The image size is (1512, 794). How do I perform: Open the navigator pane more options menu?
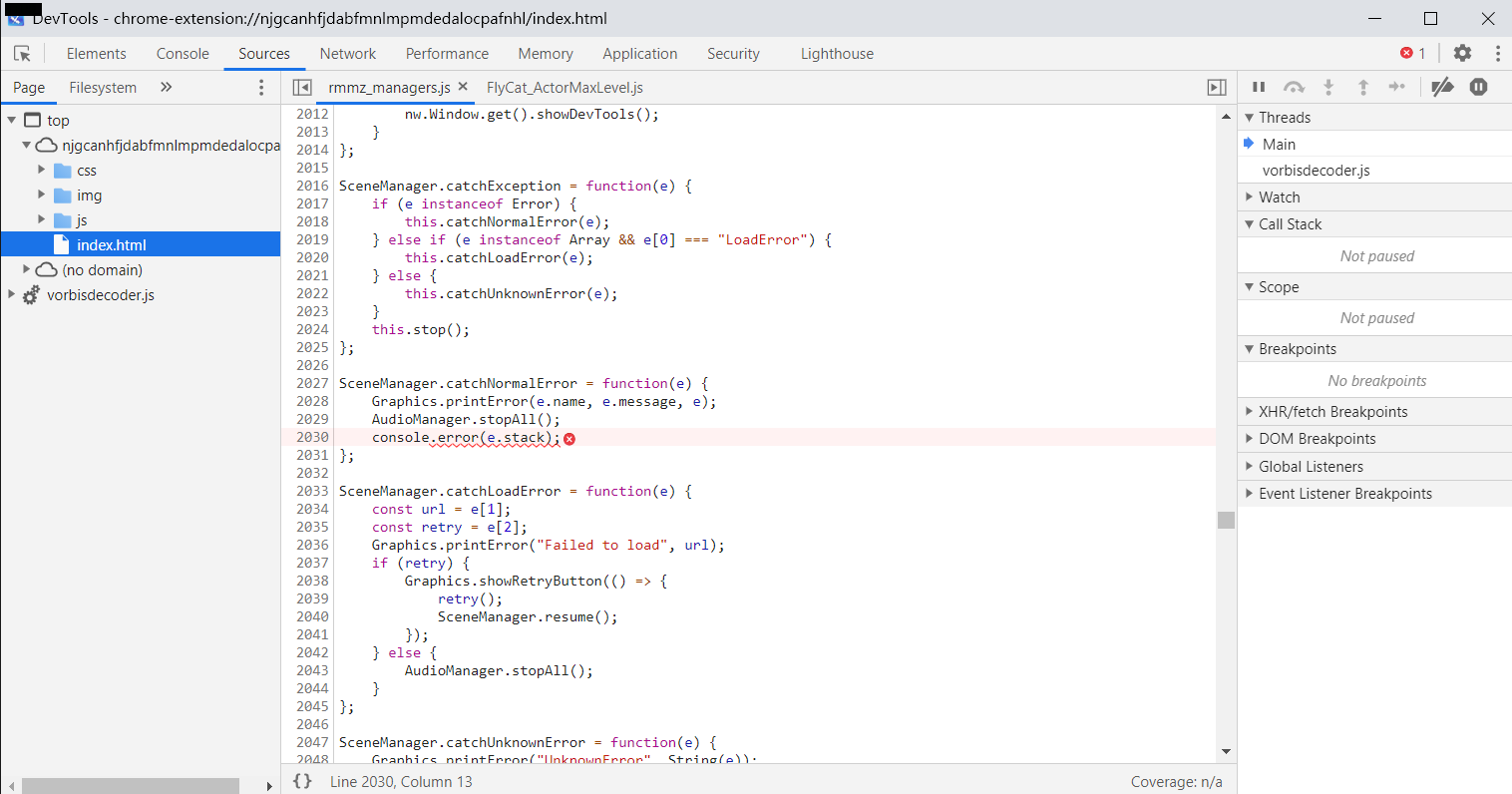(x=261, y=88)
